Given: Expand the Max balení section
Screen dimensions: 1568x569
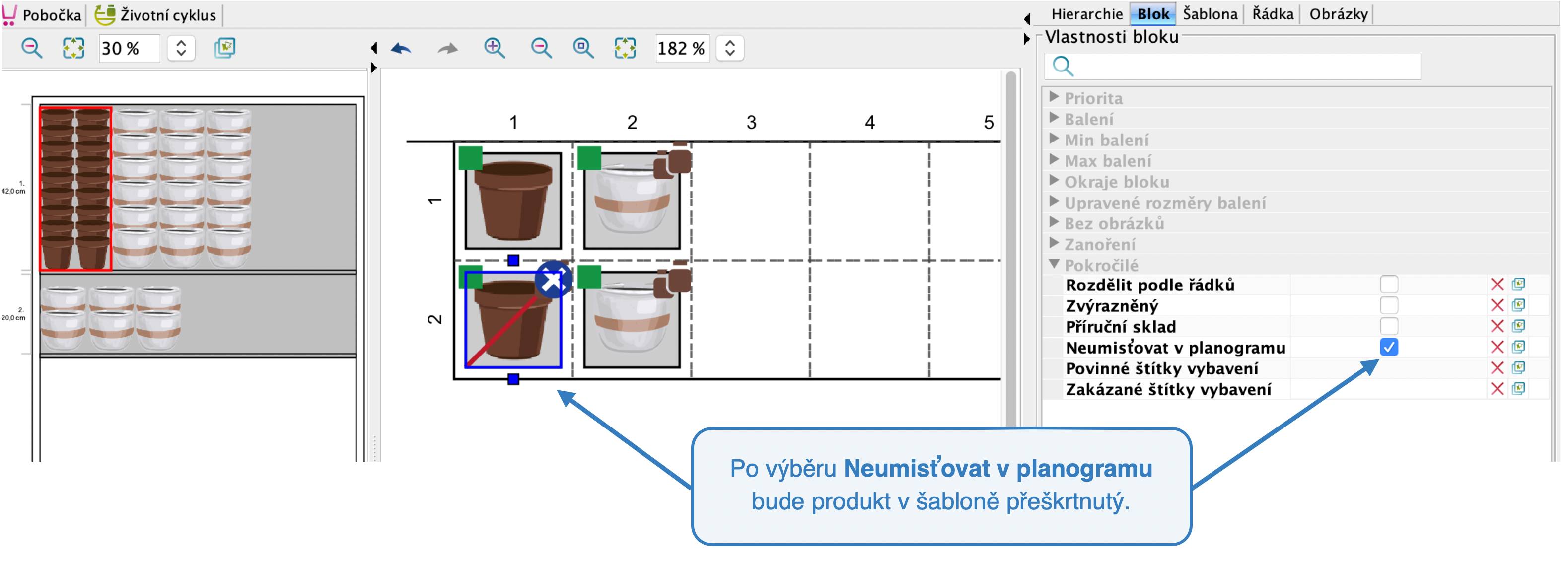Looking at the screenshot, I should point(1054,160).
